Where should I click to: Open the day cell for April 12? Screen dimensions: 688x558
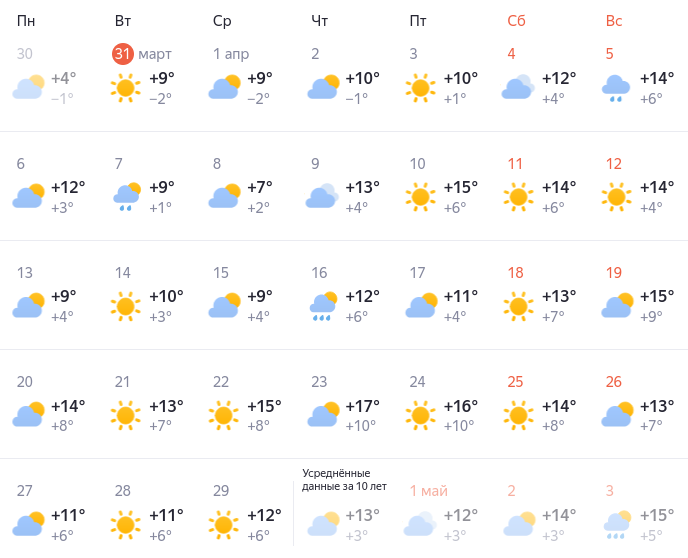tap(614, 164)
